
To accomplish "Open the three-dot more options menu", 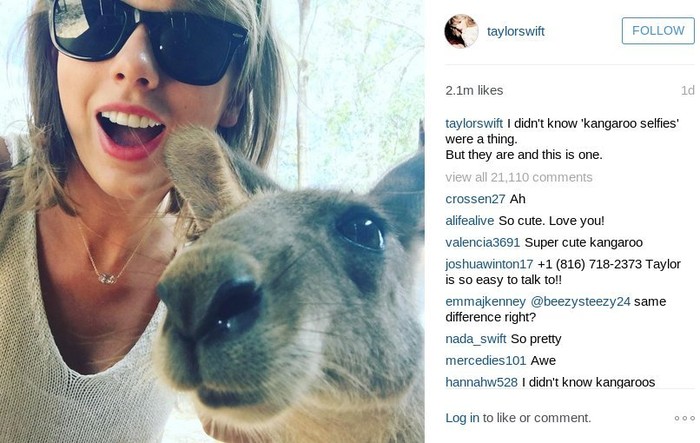I will point(684,418).
